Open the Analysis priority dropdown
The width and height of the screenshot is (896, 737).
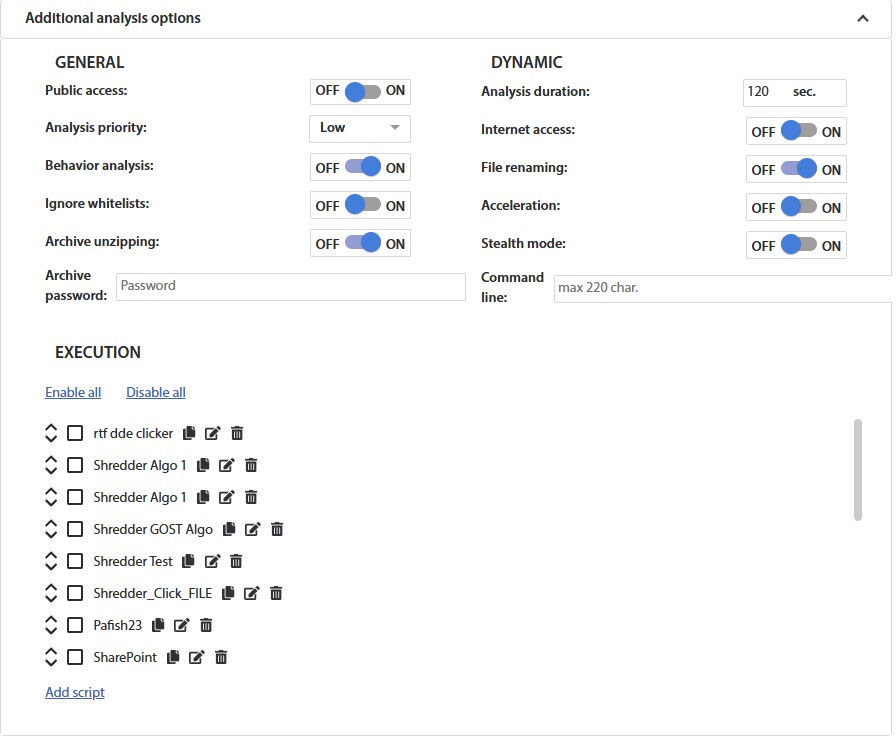(x=359, y=128)
